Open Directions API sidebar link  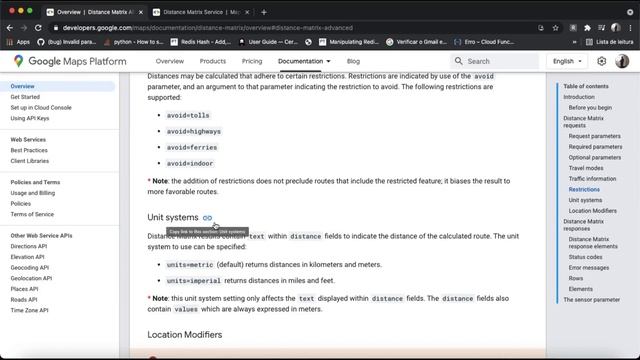pyautogui.click(x=29, y=246)
